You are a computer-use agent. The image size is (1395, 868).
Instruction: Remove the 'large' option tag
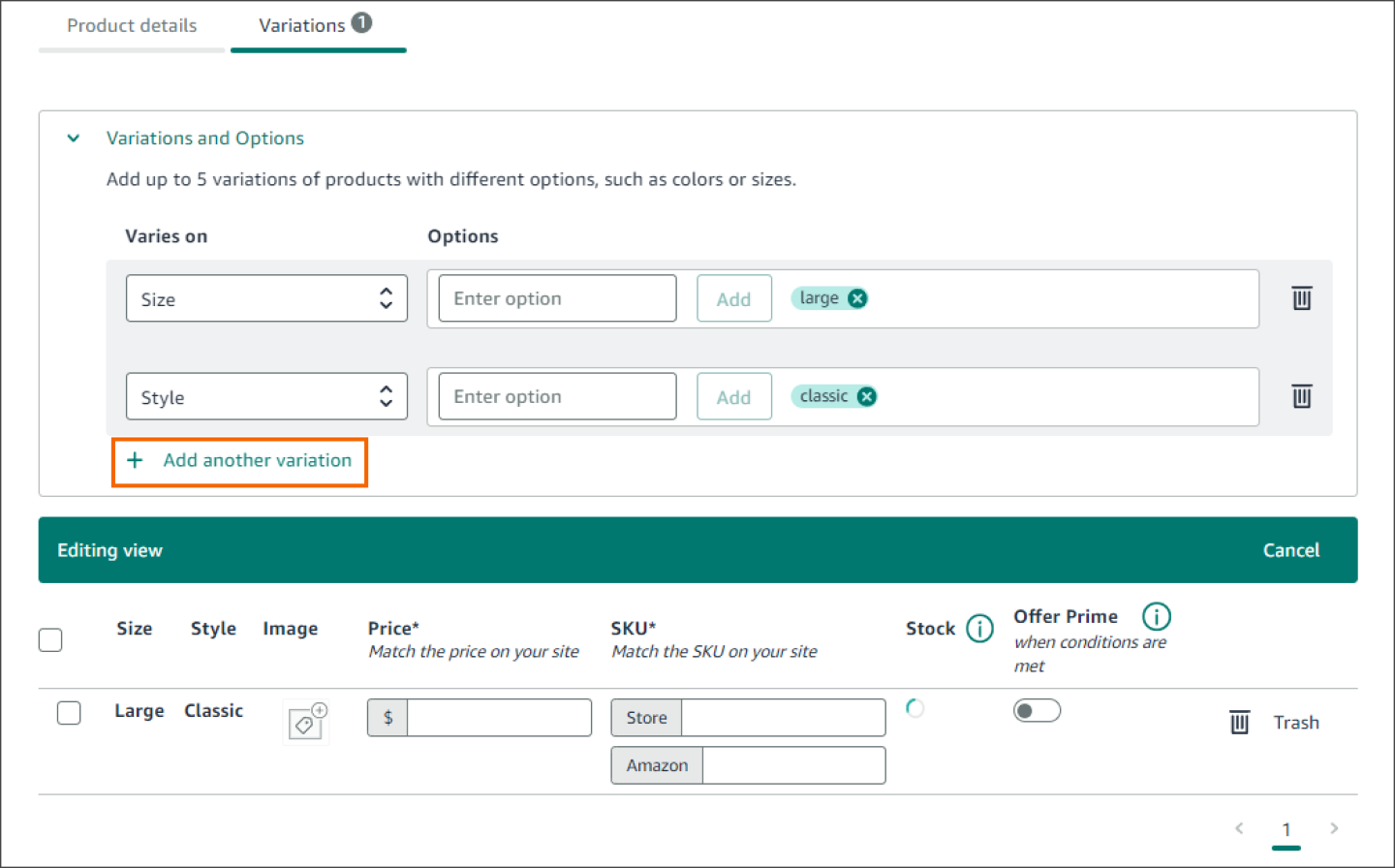point(856,297)
